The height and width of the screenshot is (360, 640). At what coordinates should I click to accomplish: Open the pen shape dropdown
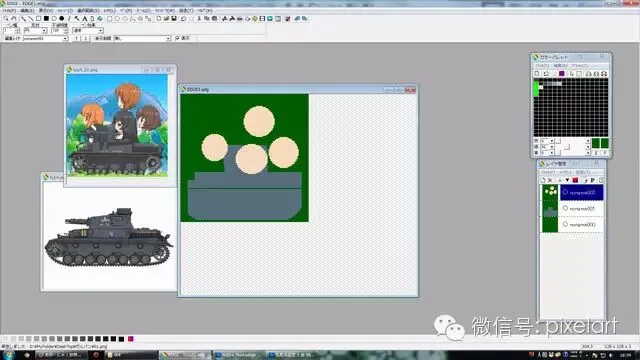point(44,31)
